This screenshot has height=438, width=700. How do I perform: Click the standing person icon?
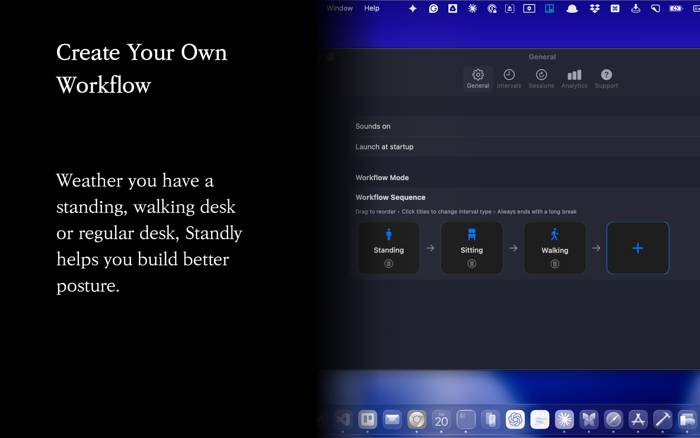click(388, 234)
